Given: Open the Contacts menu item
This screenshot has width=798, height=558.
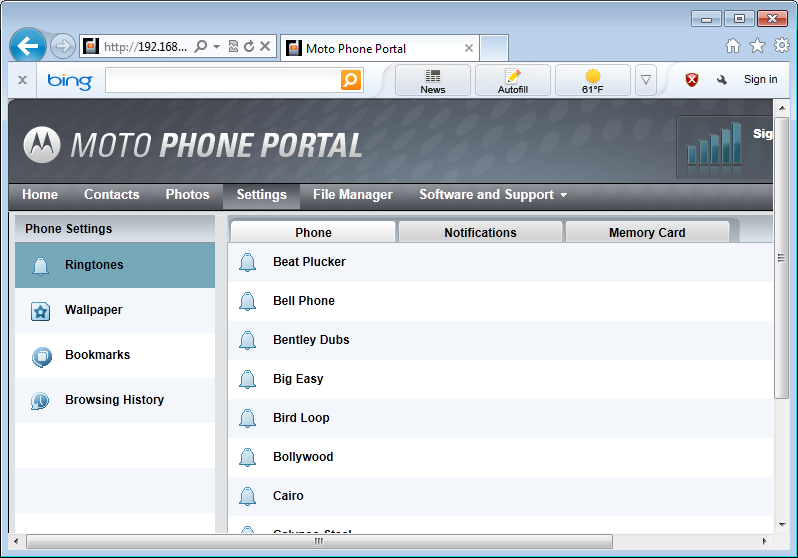Looking at the screenshot, I should pyautogui.click(x=111, y=194).
